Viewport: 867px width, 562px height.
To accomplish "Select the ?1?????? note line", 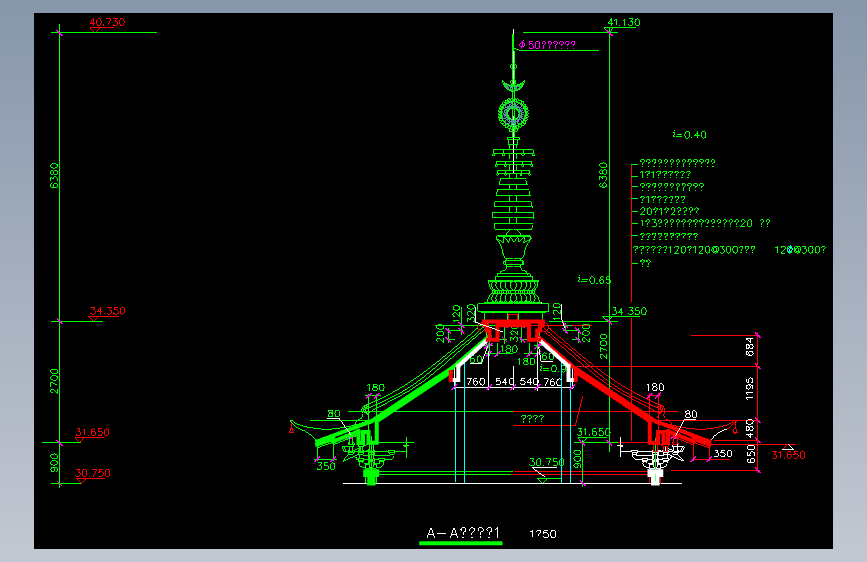I will coord(662,199).
